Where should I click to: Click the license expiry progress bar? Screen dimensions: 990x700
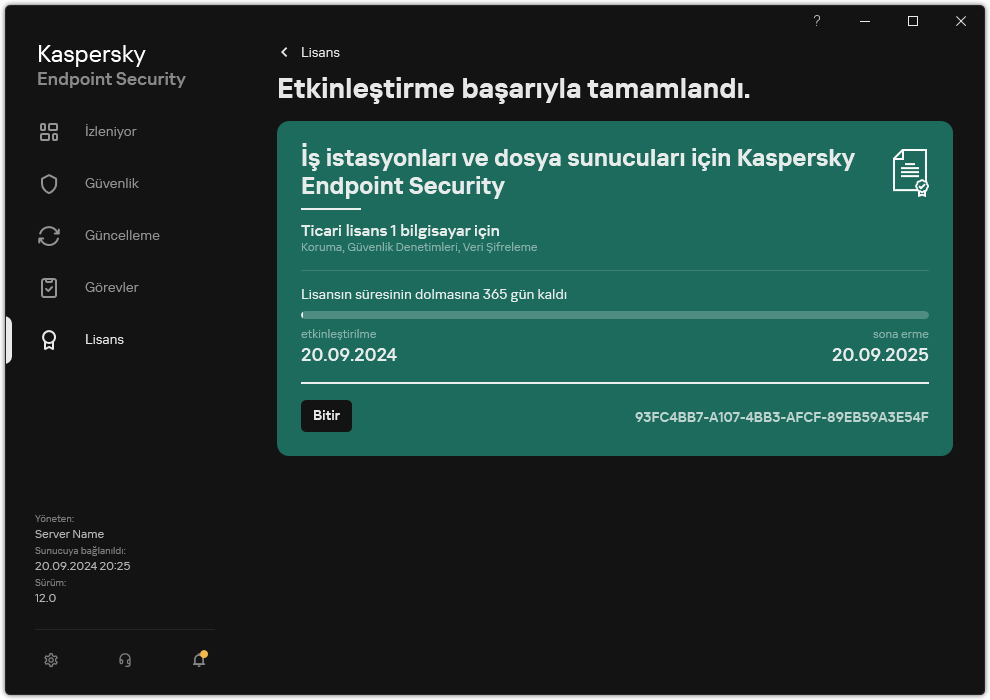click(614, 314)
